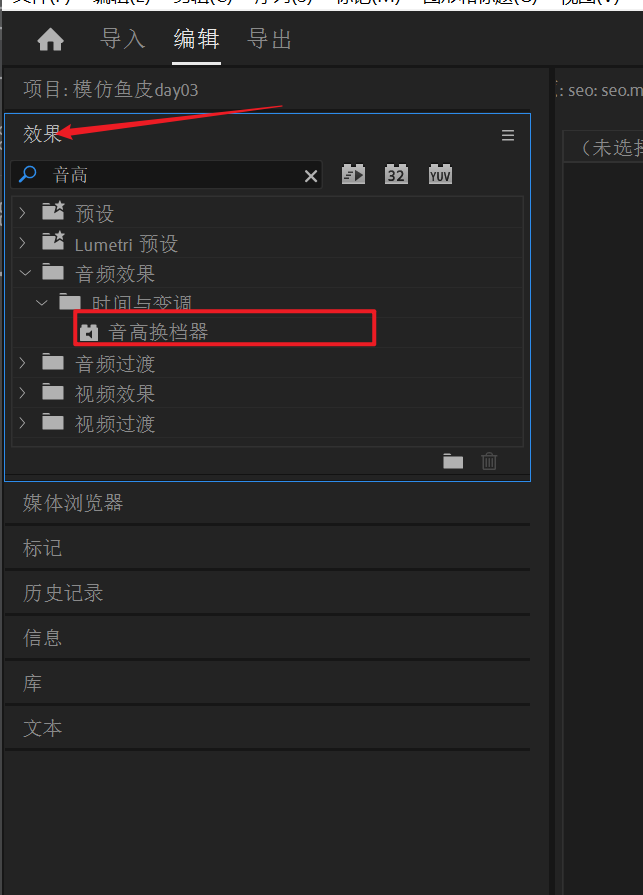
Task: Open the 效果 panel menu icon
Action: click(508, 135)
